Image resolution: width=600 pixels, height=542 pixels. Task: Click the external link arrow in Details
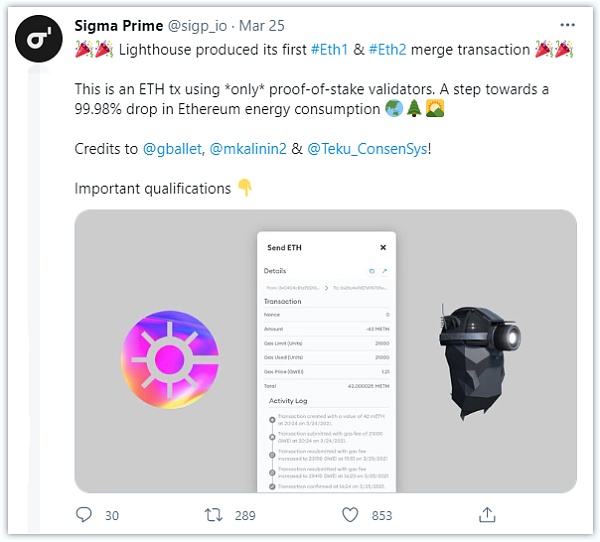click(x=384, y=271)
